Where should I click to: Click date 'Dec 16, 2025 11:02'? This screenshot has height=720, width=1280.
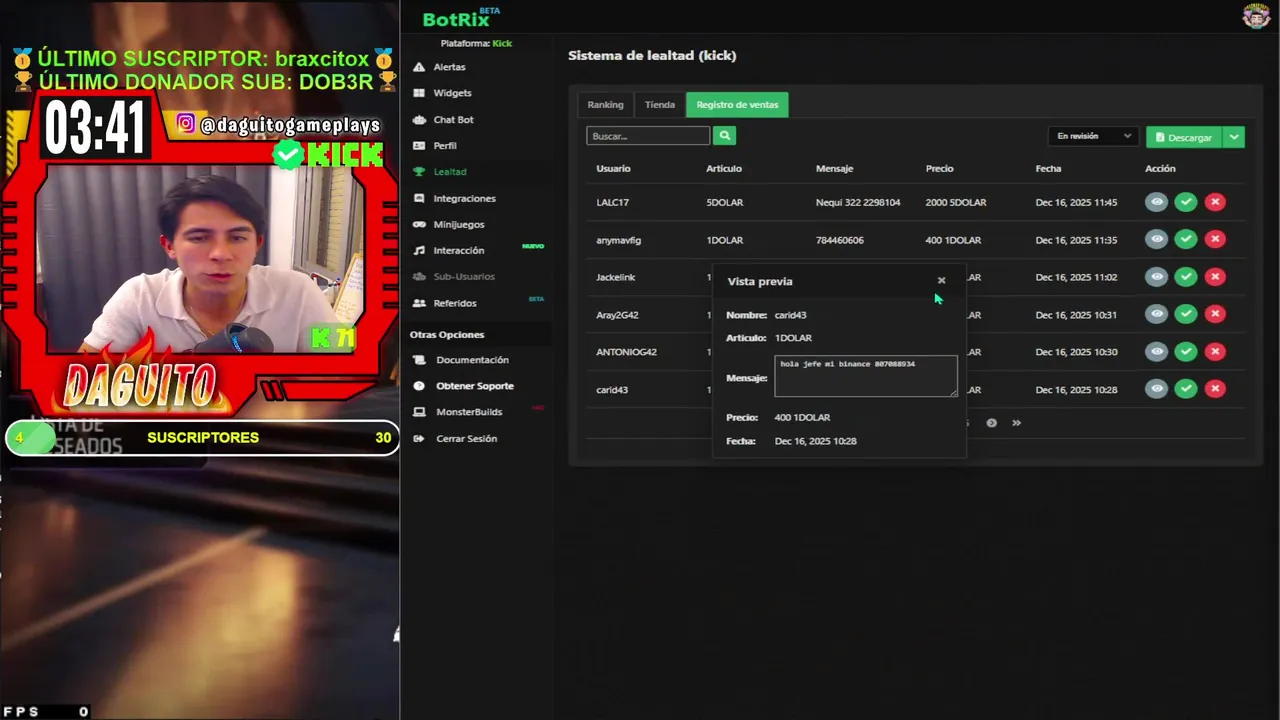1076,277
